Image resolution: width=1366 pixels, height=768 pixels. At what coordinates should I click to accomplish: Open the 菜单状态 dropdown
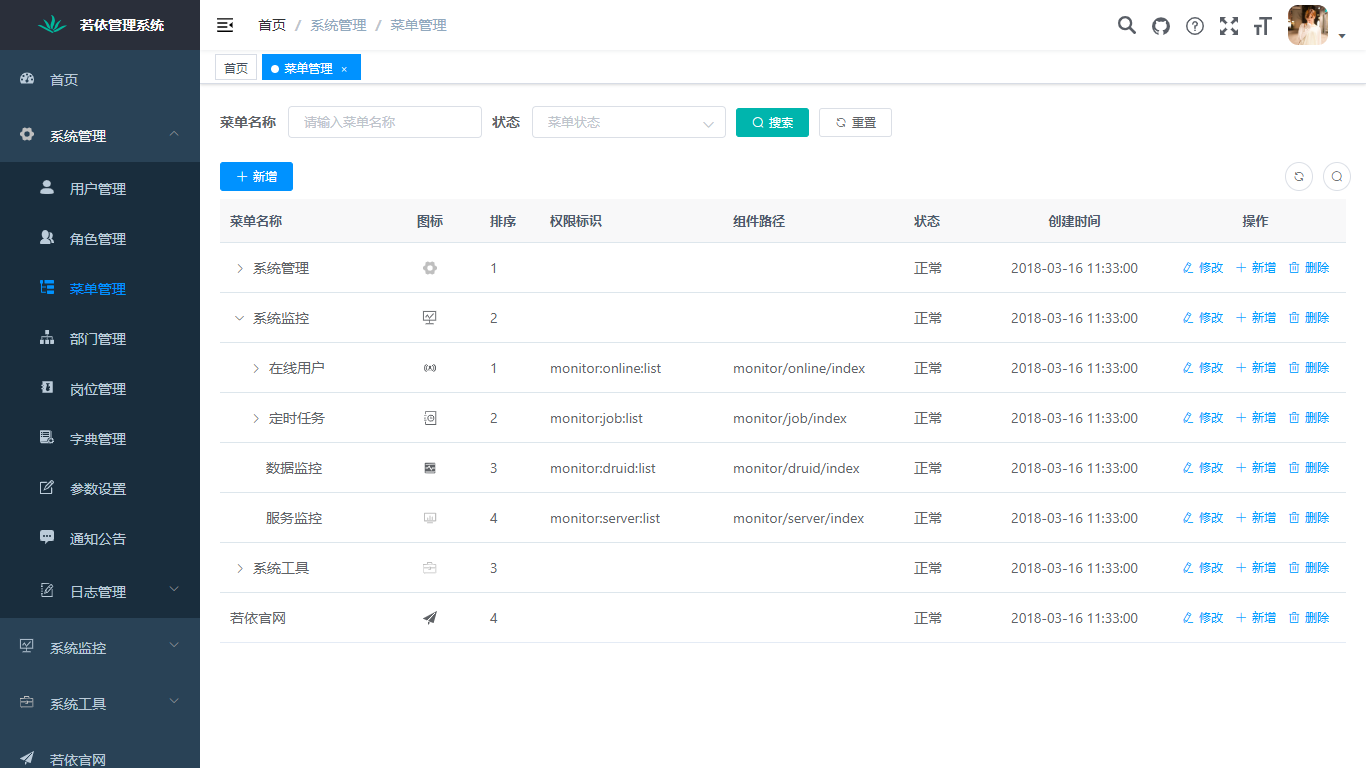tap(628, 121)
